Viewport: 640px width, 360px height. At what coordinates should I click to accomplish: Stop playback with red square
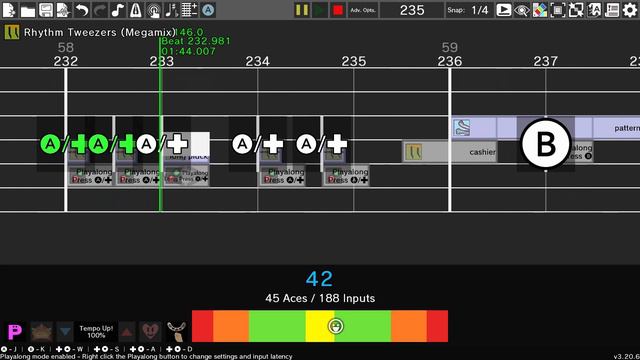(338, 10)
